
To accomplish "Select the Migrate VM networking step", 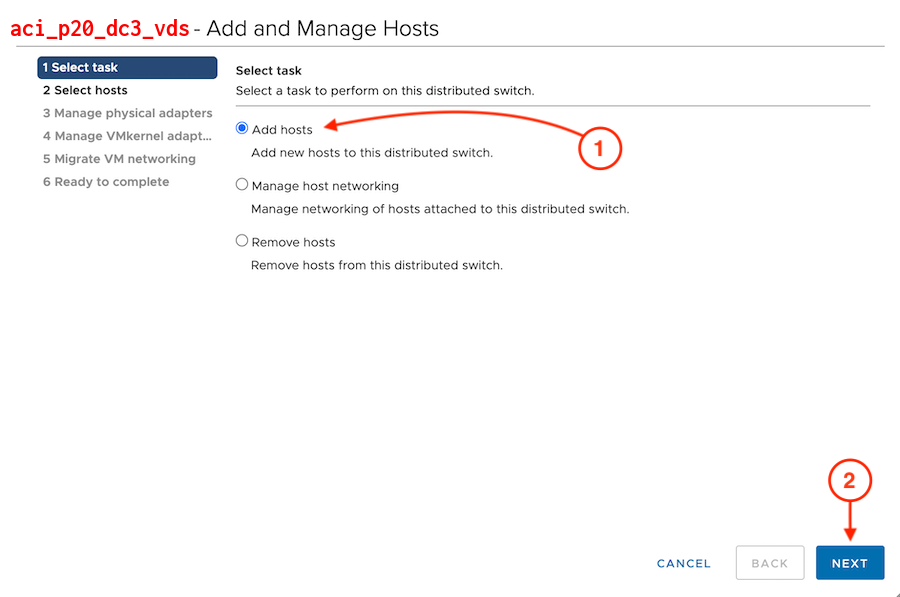I will (x=119, y=159).
